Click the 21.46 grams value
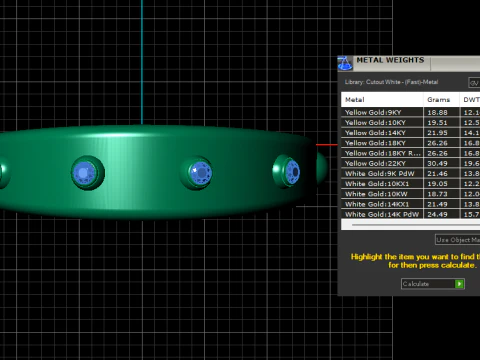The image size is (480, 360). point(437,174)
